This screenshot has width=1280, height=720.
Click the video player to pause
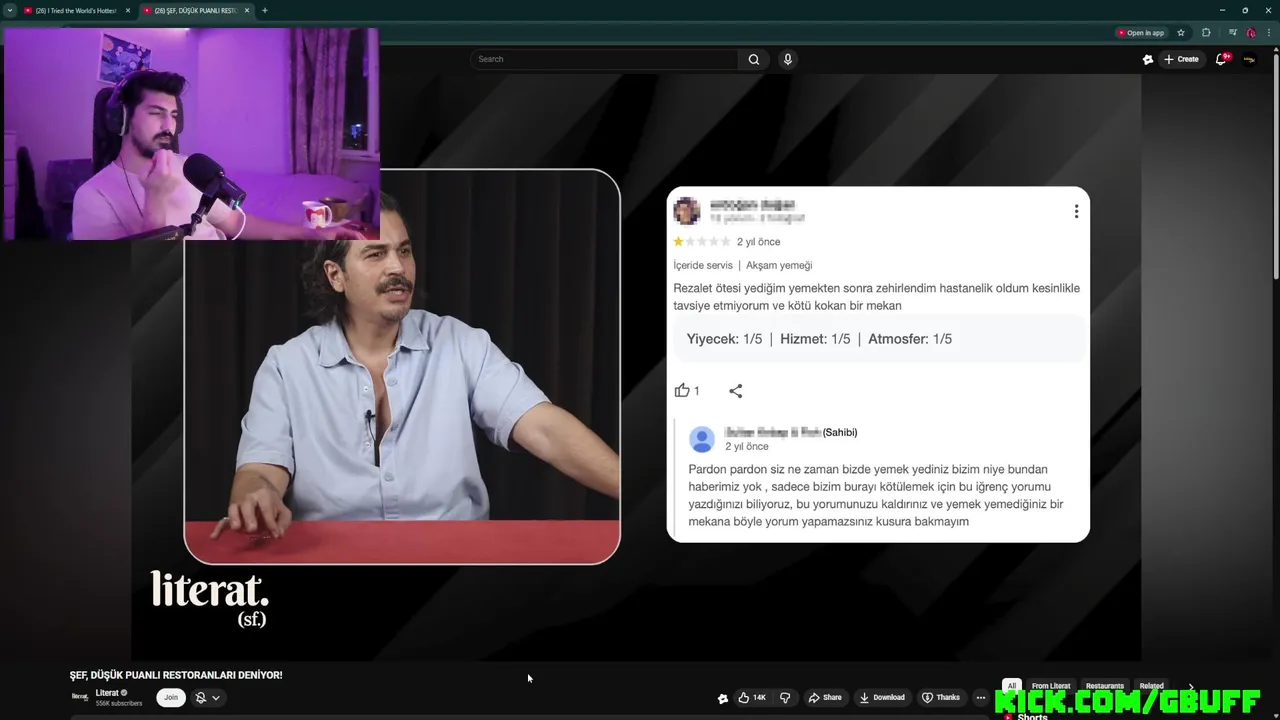click(636, 367)
